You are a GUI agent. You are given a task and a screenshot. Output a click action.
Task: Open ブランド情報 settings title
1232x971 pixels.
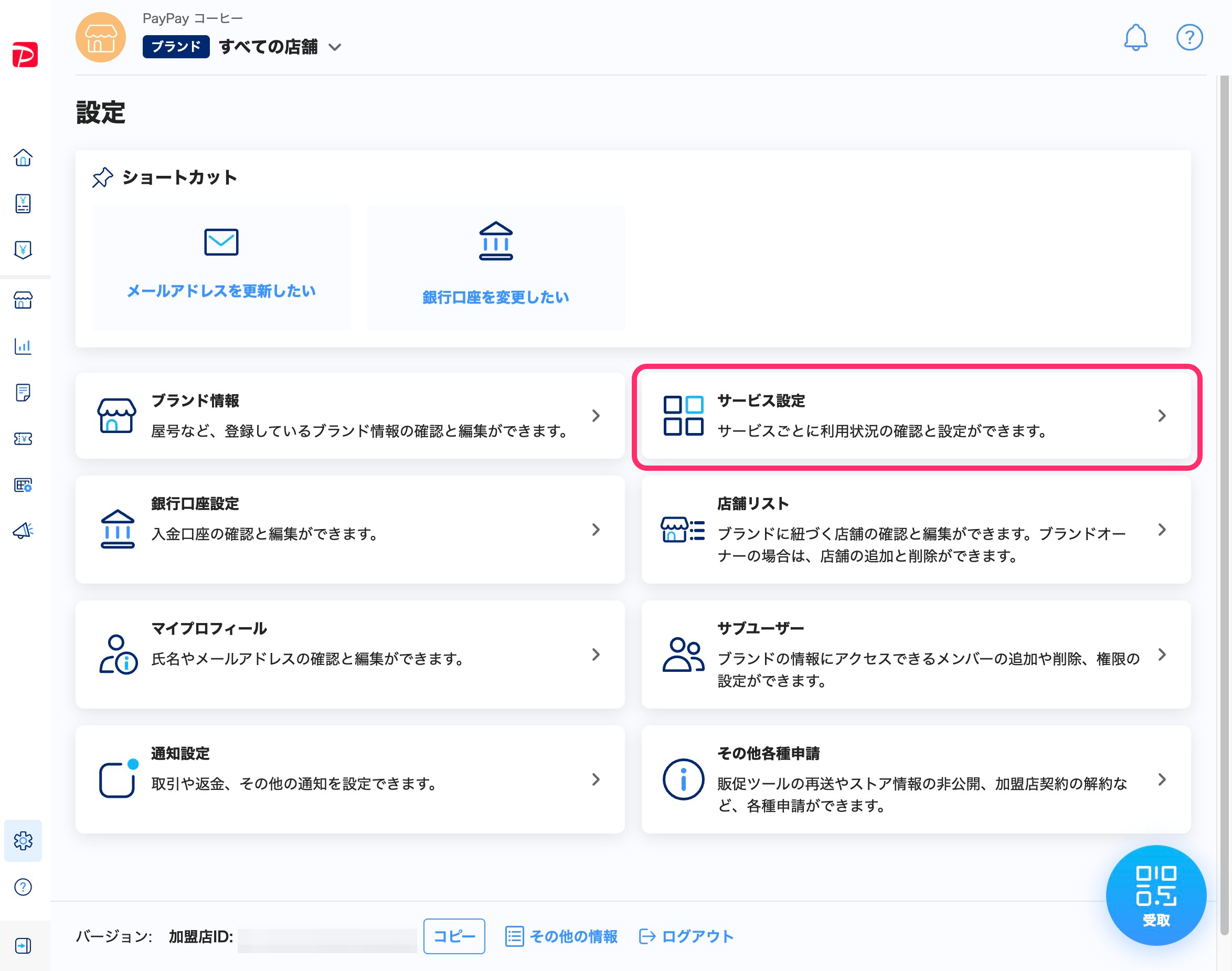pyautogui.click(x=195, y=400)
